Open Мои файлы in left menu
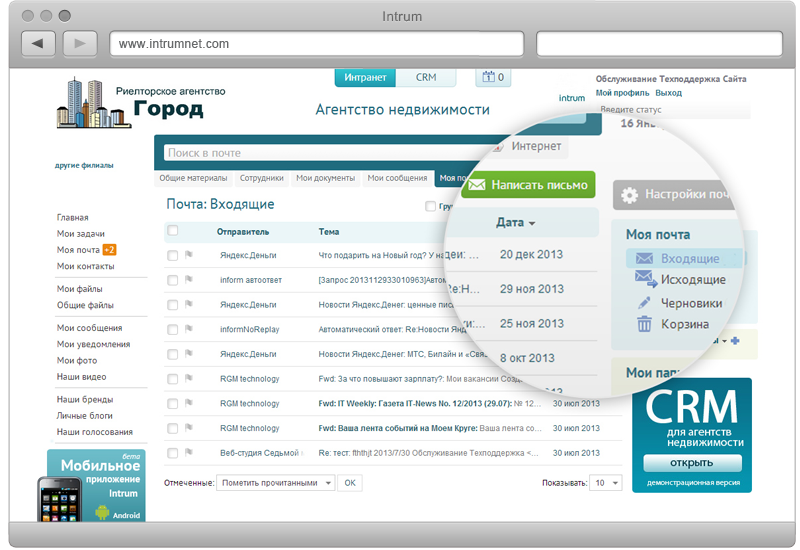Screen dimensions: 800x550 tap(80, 289)
